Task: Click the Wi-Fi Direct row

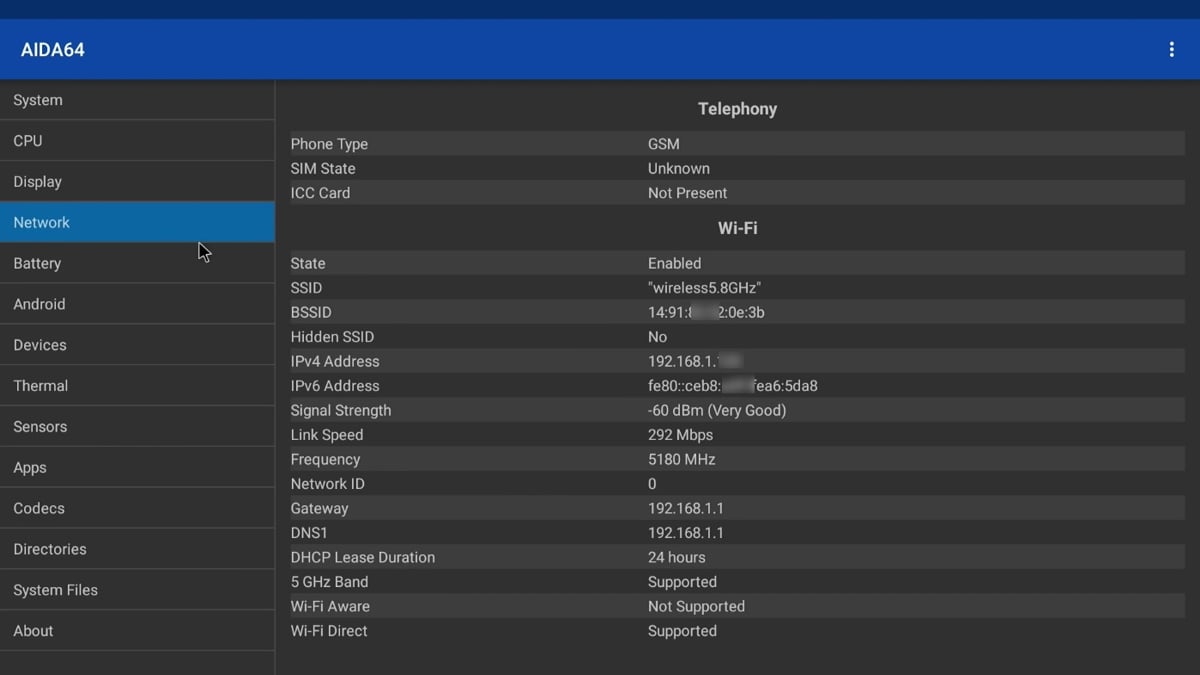Action: pos(736,631)
